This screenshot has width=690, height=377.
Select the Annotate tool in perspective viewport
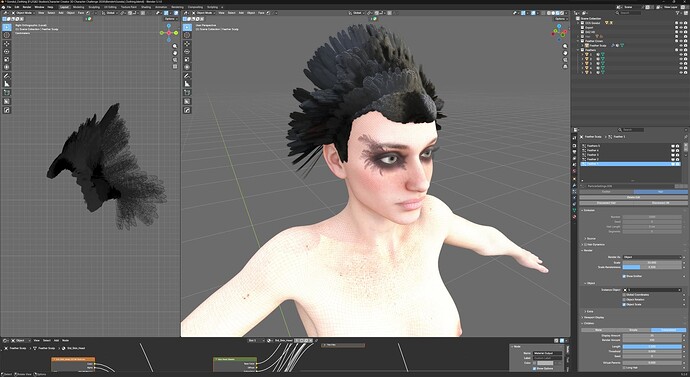187,76
